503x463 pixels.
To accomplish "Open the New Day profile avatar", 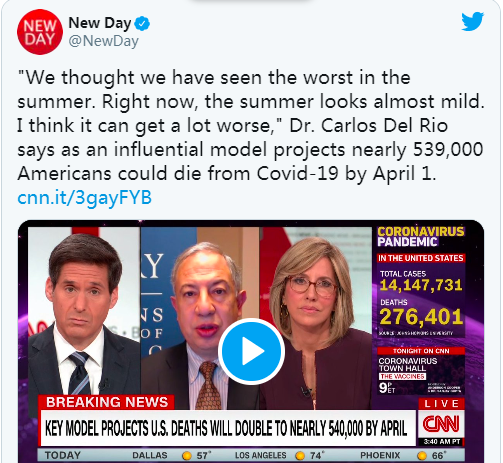I will [40, 32].
